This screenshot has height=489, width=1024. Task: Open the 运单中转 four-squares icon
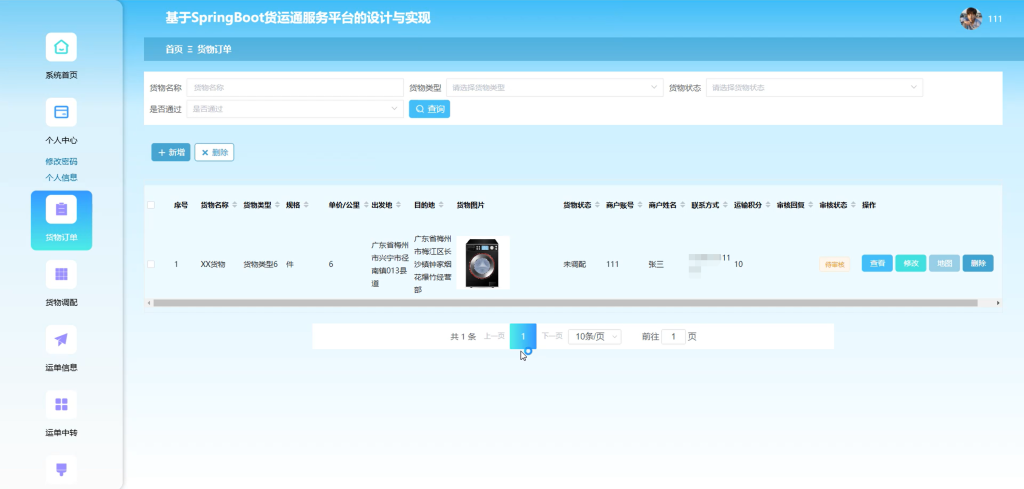pos(61,405)
